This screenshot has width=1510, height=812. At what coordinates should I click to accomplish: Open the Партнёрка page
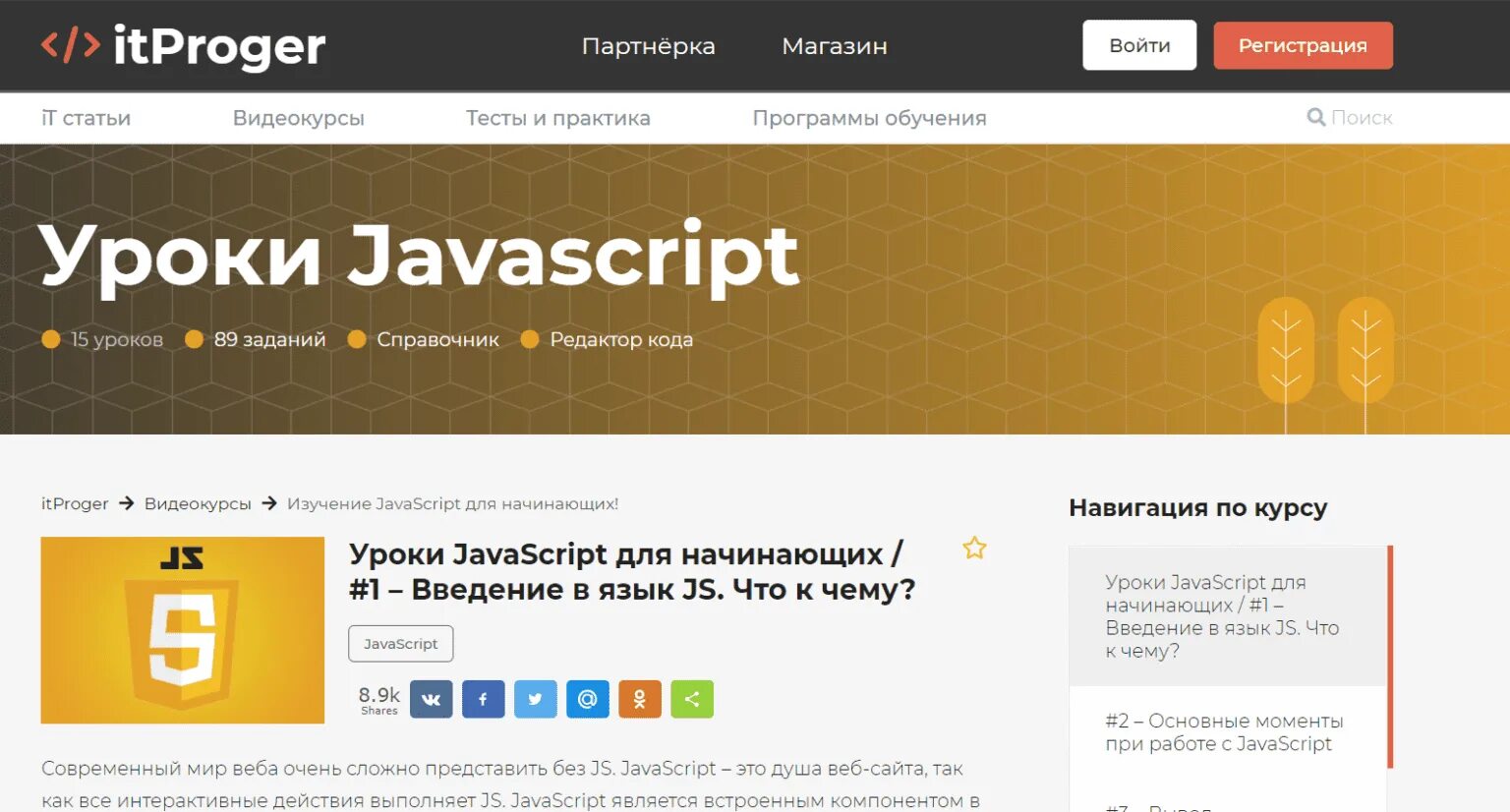648,46
